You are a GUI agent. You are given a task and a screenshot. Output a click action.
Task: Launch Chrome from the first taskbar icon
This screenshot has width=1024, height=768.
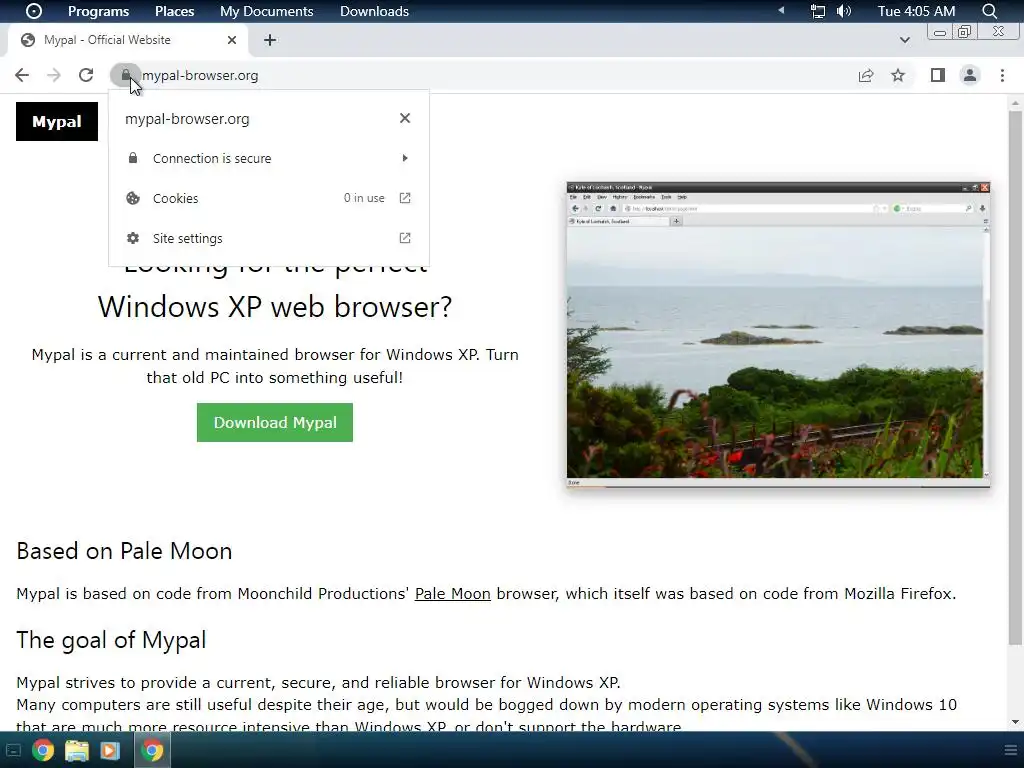[x=42, y=750]
